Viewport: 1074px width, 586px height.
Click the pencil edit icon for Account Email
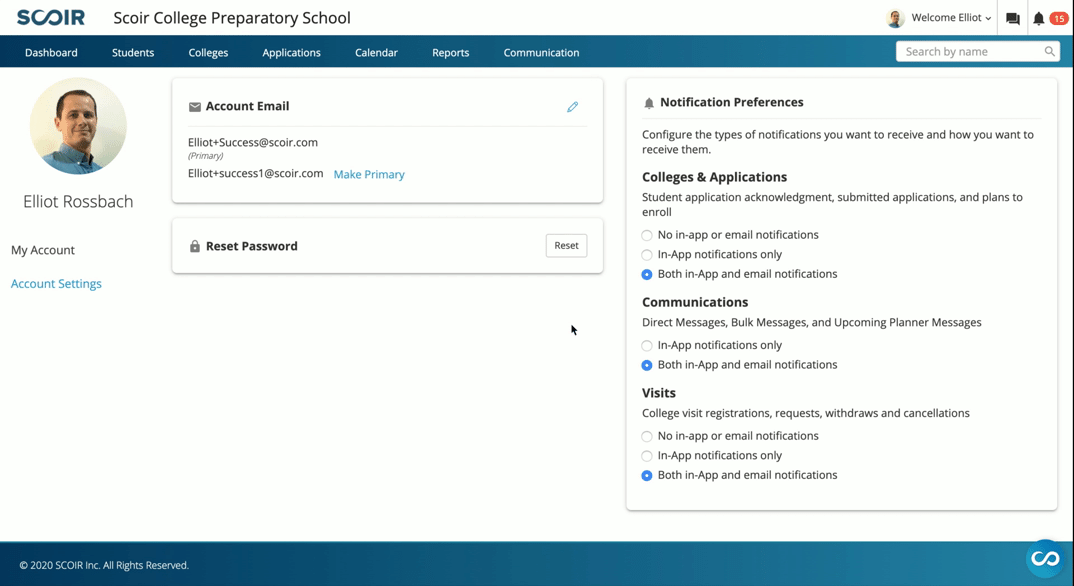573,107
